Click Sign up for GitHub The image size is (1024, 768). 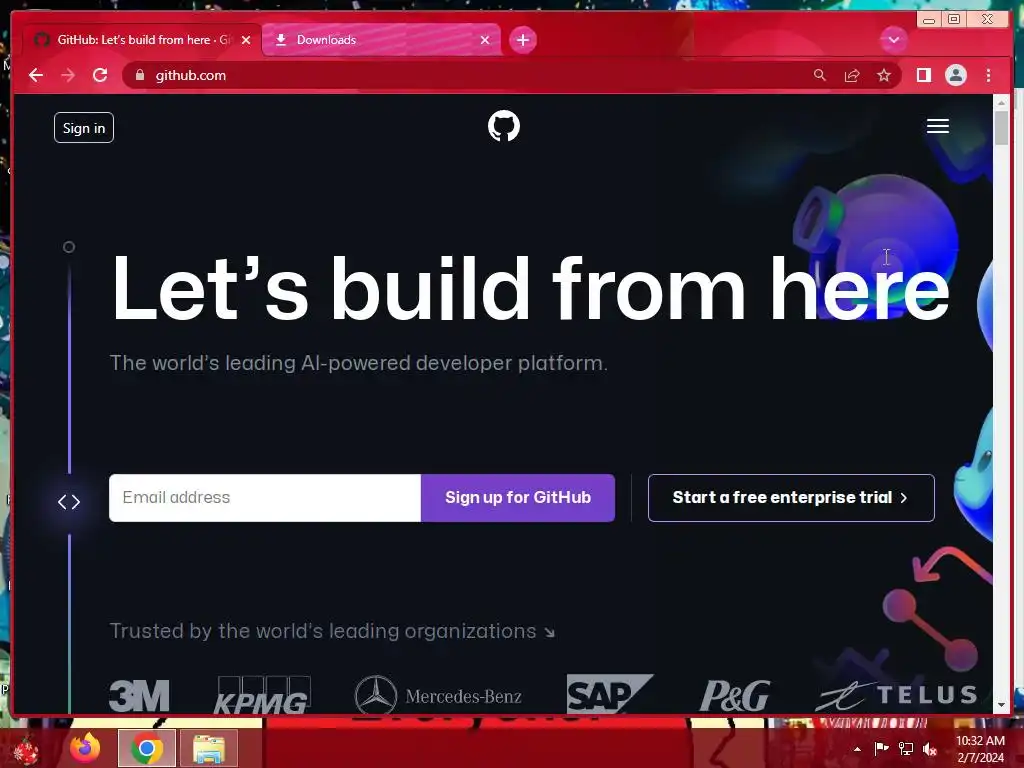tap(518, 498)
